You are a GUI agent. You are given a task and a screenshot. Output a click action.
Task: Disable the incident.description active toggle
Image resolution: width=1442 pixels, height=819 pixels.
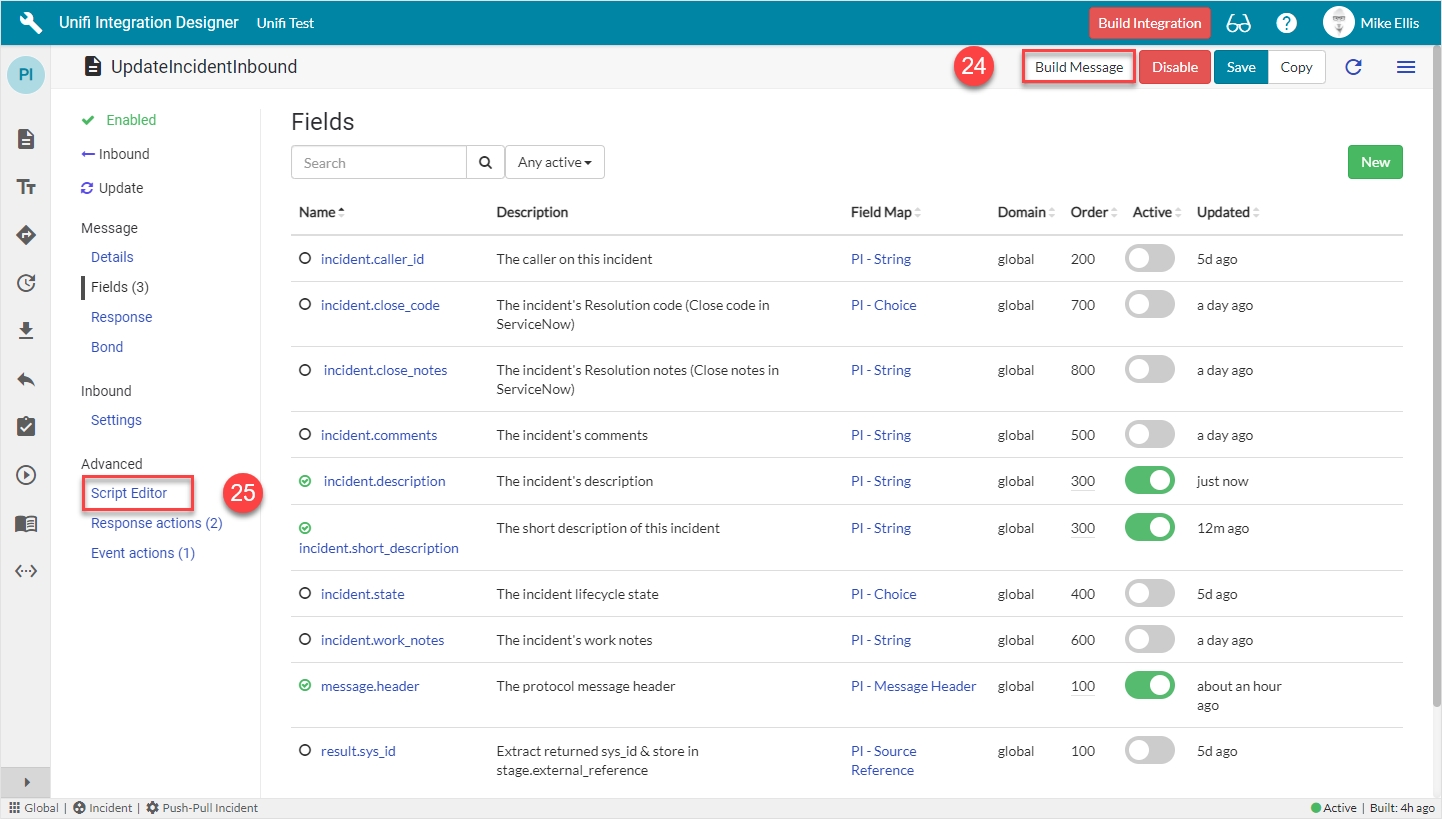tap(1149, 481)
